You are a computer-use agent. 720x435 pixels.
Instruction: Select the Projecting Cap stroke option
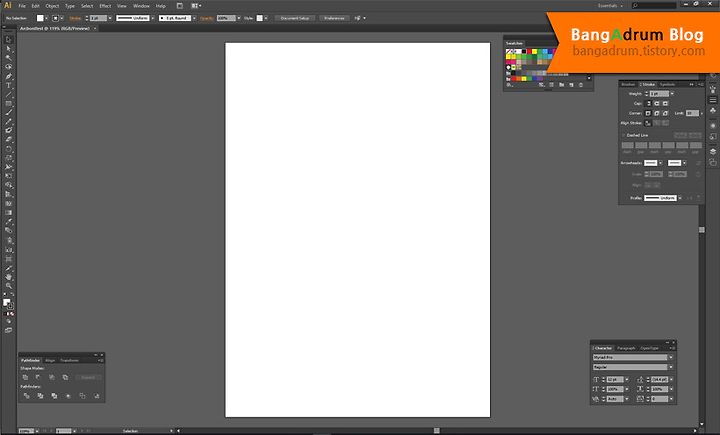(x=665, y=103)
